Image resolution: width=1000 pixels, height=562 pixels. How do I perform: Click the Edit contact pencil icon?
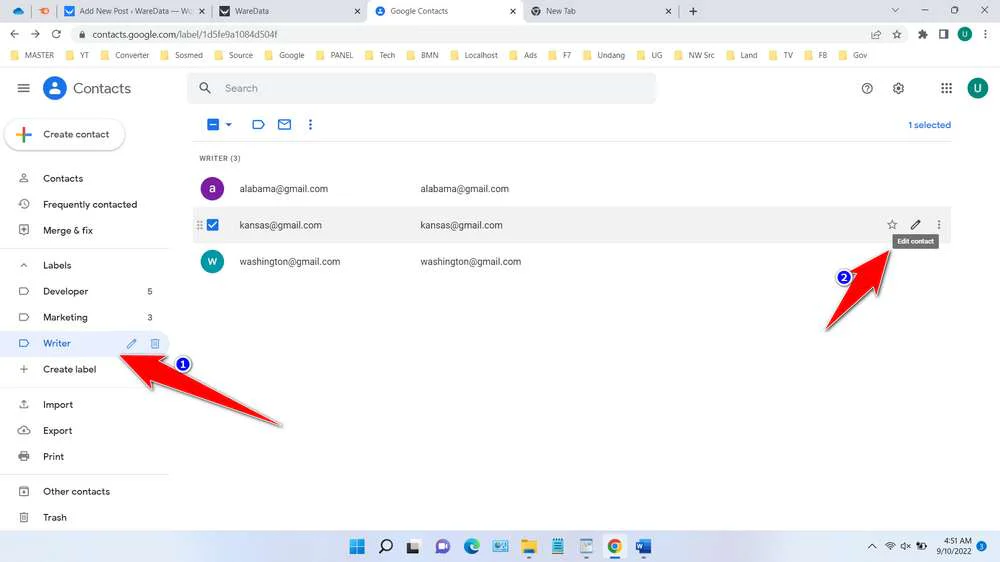click(915, 225)
